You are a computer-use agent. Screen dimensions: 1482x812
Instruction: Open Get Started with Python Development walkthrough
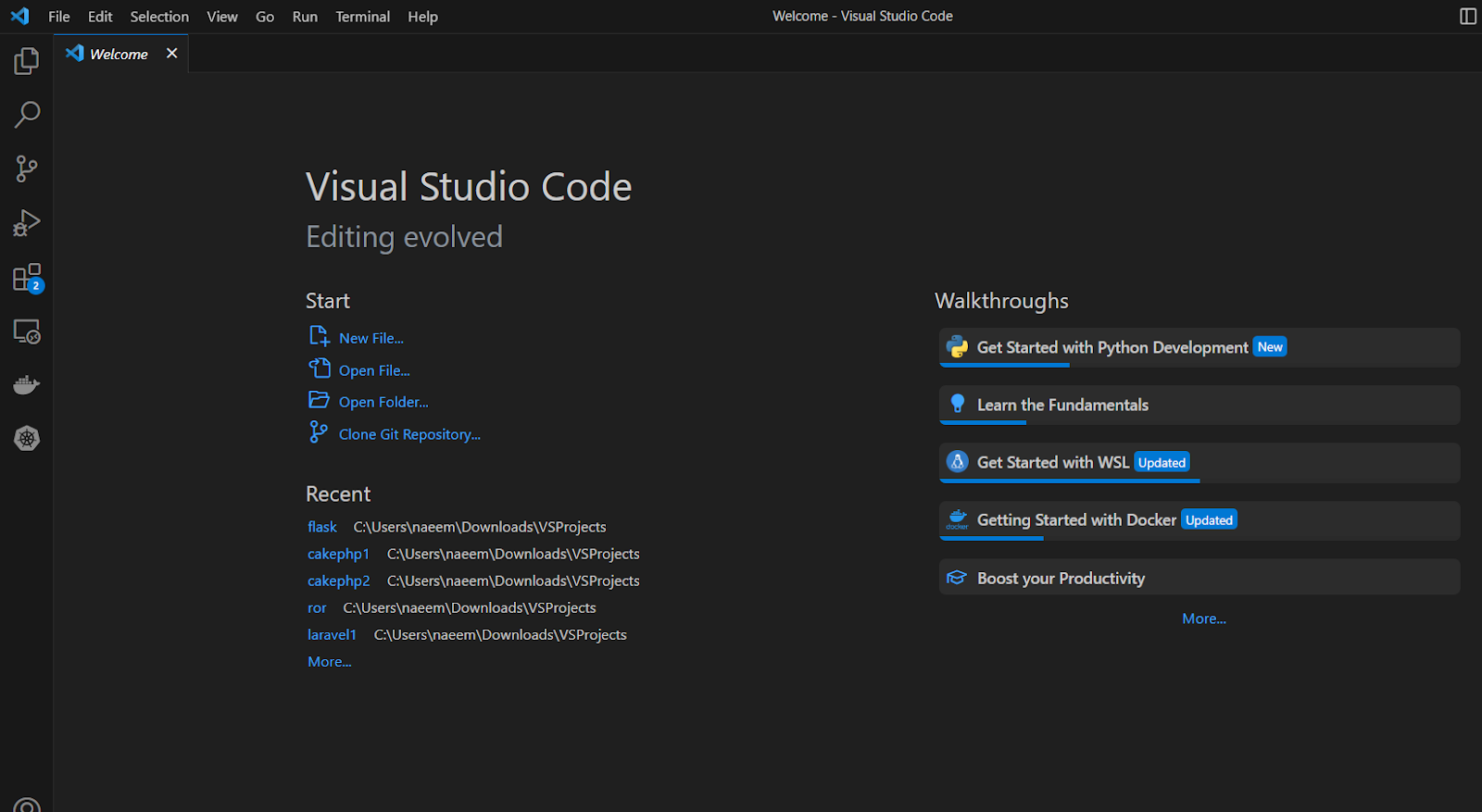point(1199,347)
